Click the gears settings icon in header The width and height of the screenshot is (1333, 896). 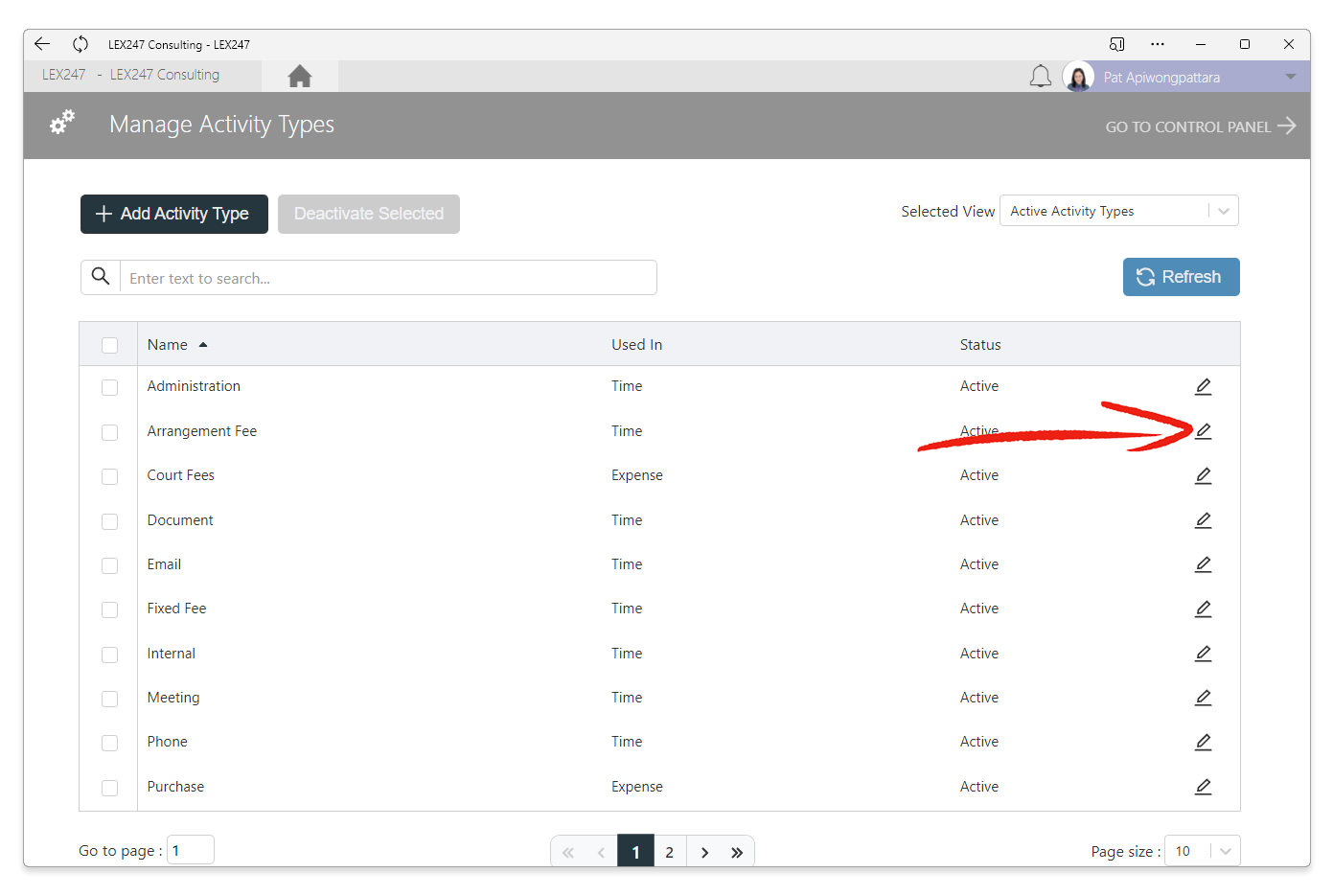[62, 123]
